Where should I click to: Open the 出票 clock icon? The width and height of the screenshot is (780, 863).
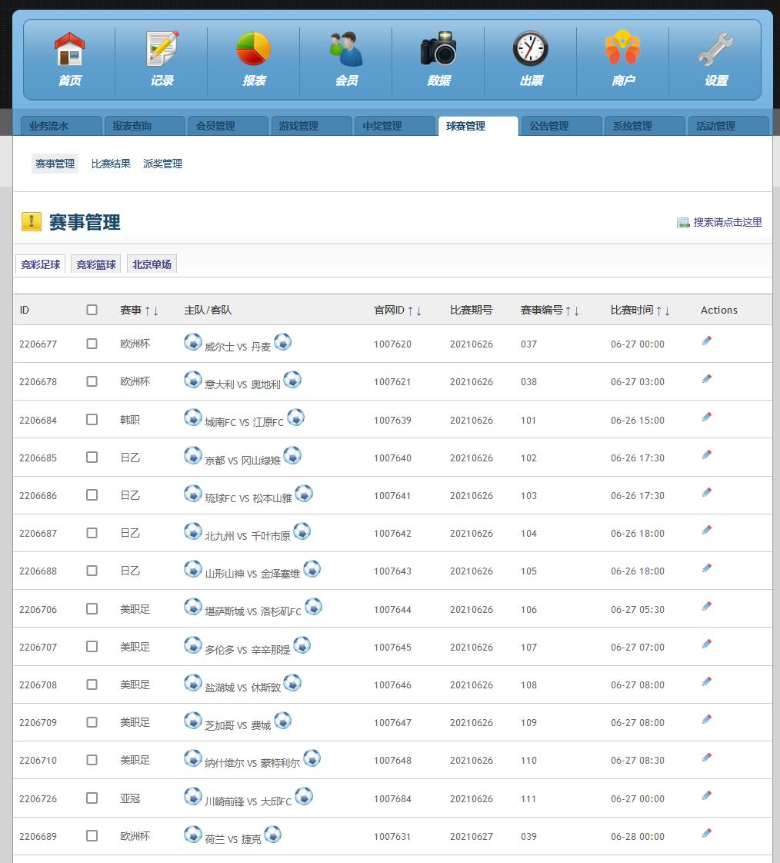click(531, 49)
